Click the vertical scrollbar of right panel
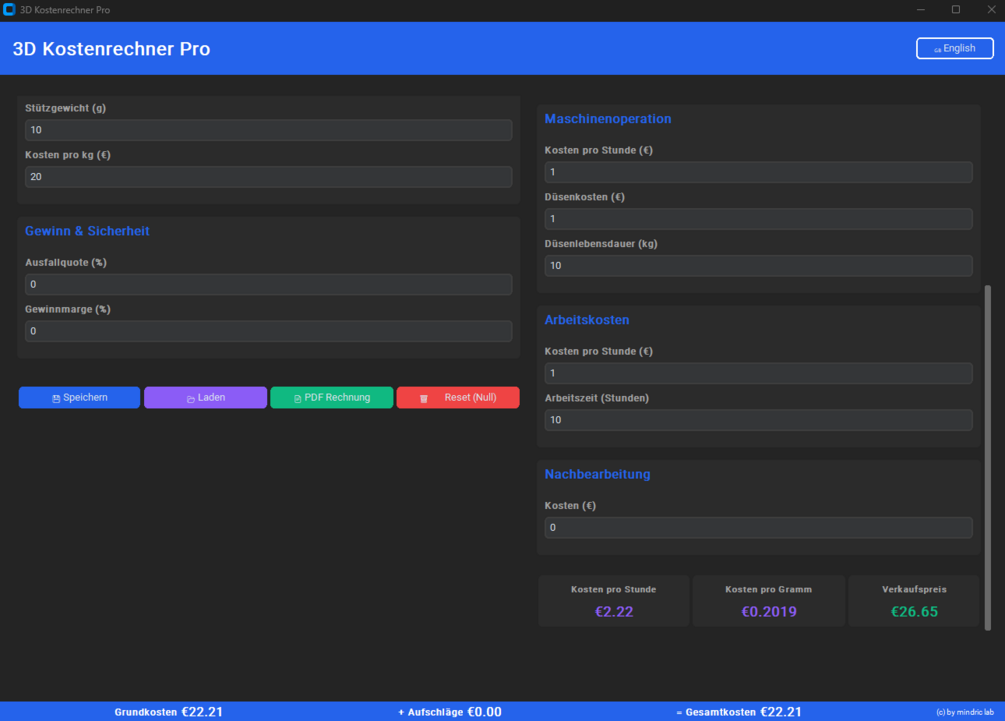Screen dimensions: 1005x721 pyautogui.click(x=988, y=458)
